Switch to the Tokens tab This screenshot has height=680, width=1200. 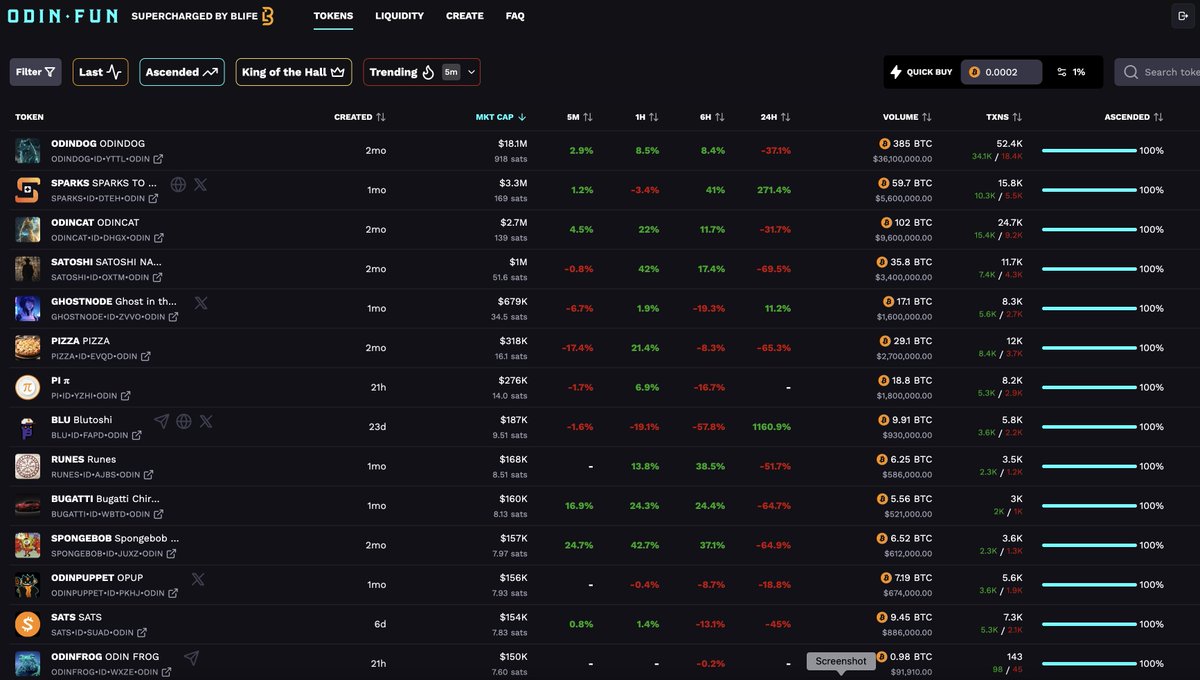point(333,16)
